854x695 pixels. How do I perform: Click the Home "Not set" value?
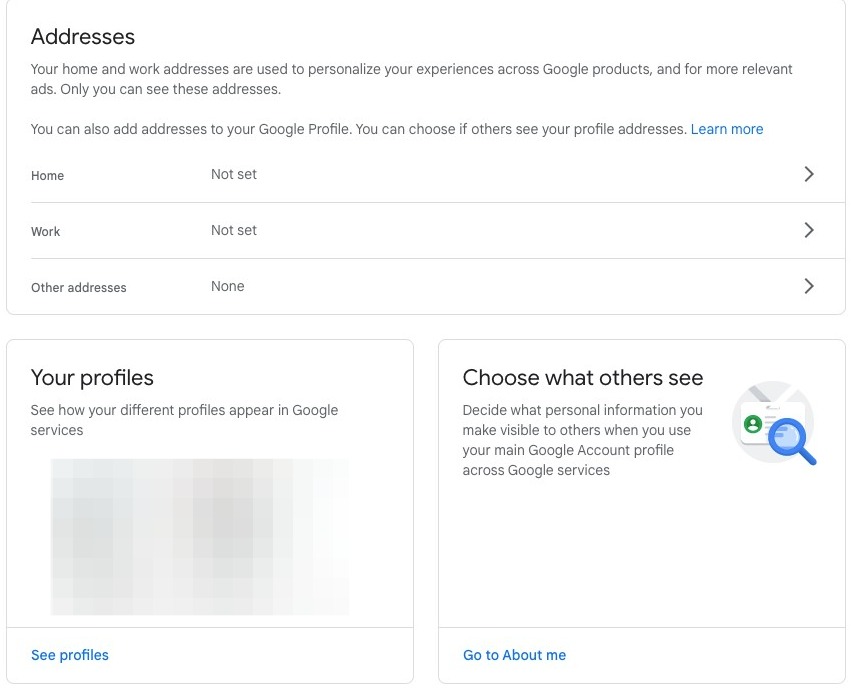pyautogui.click(x=234, y=174)
